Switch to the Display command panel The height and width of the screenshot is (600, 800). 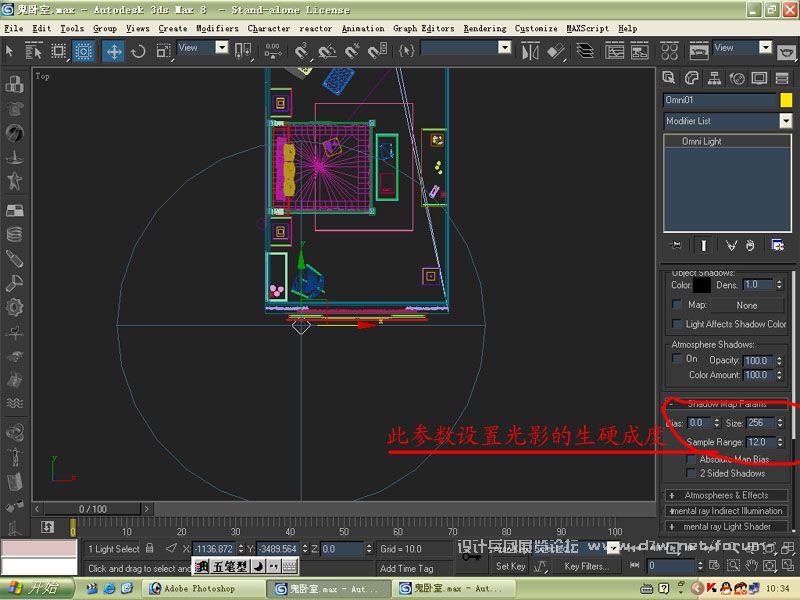click(x=759, y=78)
